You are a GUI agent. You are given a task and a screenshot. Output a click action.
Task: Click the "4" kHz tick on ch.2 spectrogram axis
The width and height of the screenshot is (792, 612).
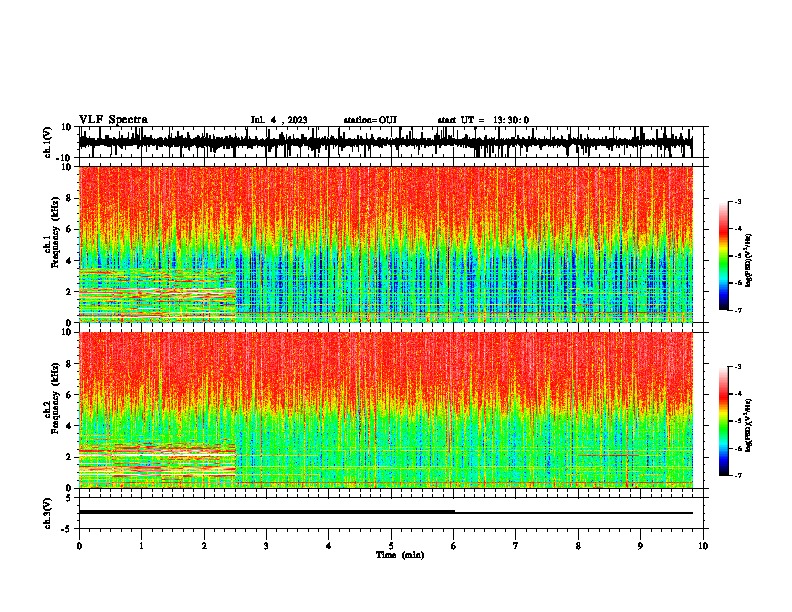pyautogui.click(x=70, y=426)
